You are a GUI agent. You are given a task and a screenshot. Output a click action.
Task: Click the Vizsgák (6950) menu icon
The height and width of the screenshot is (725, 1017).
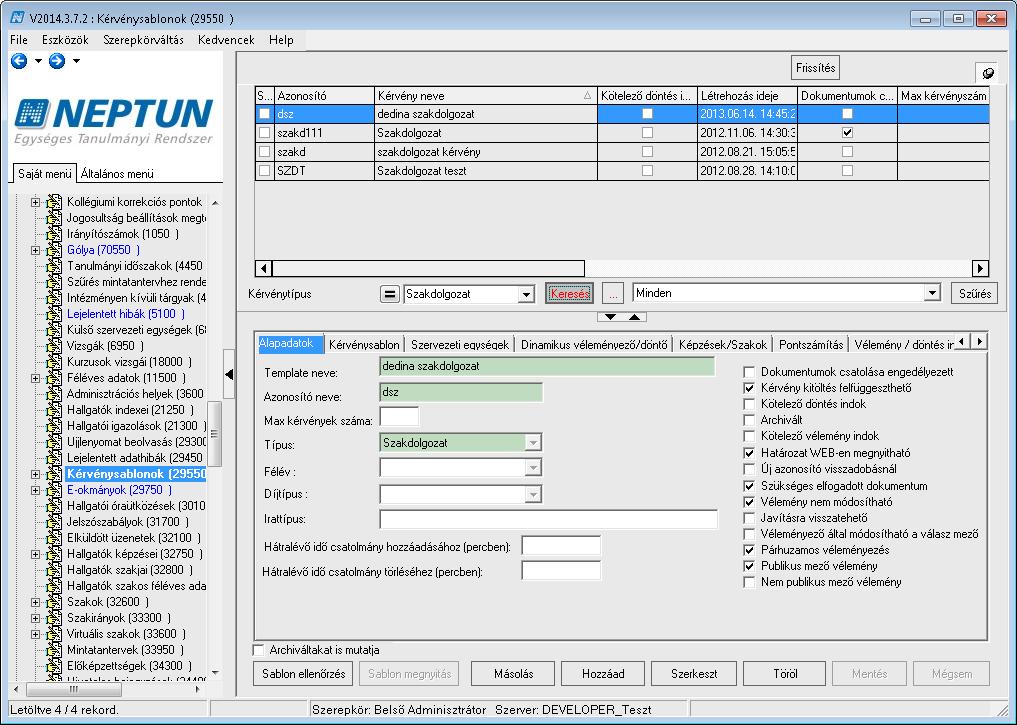[54, 346]
